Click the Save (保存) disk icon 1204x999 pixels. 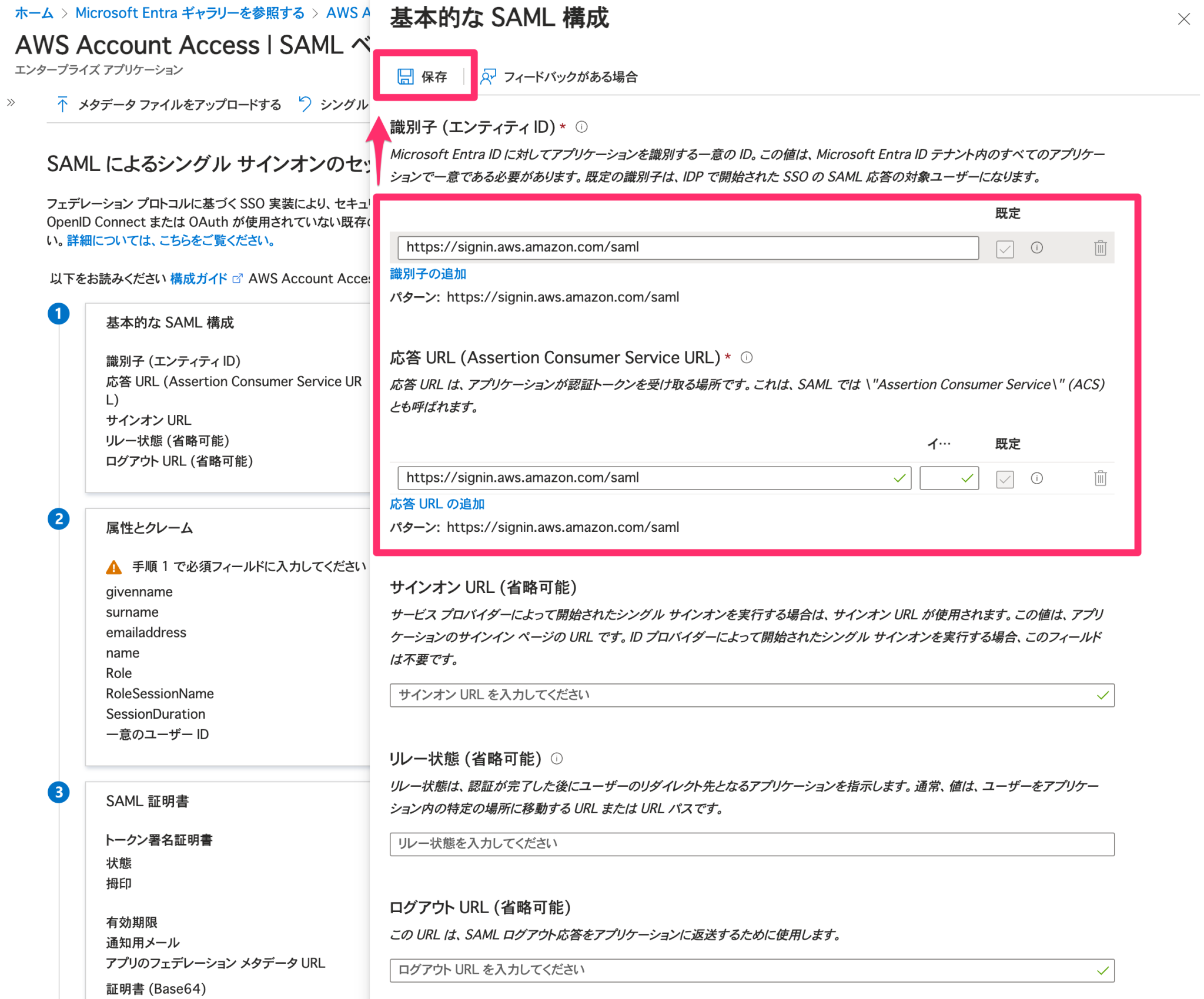405,76
